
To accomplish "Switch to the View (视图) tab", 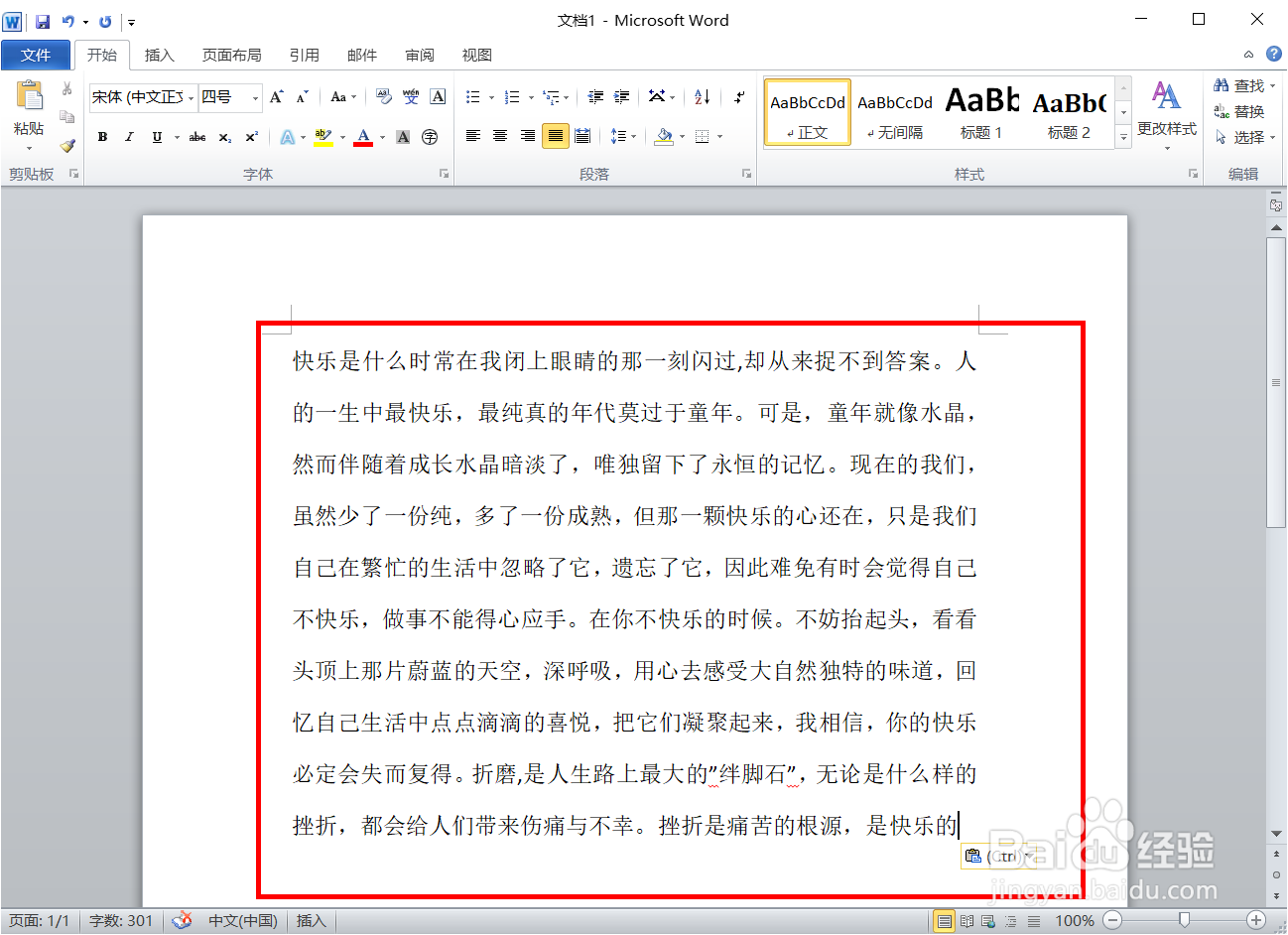I will pyautogui.click(x=477, y=55).
